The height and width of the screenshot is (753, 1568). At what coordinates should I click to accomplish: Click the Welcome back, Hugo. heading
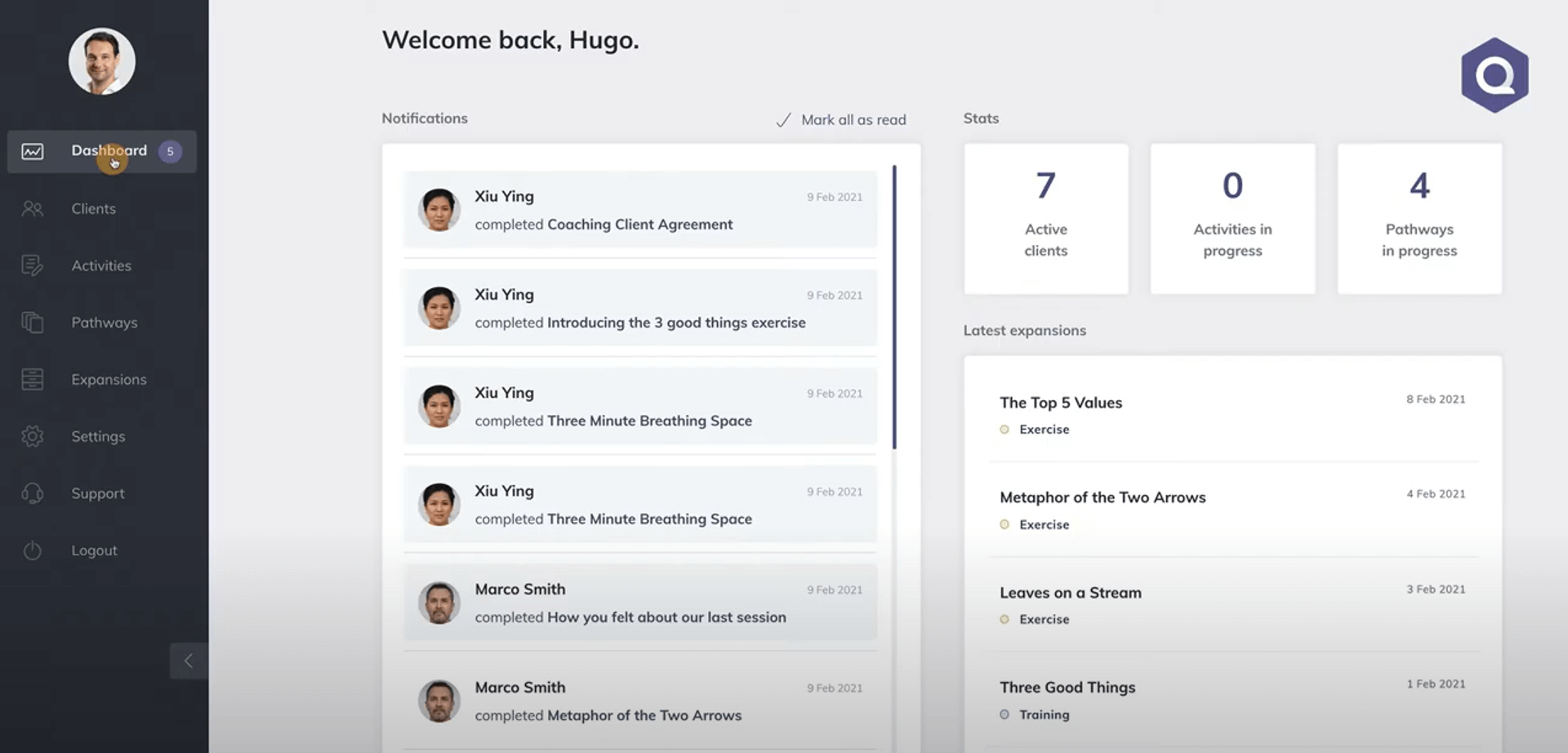click(x=510, y=40)
